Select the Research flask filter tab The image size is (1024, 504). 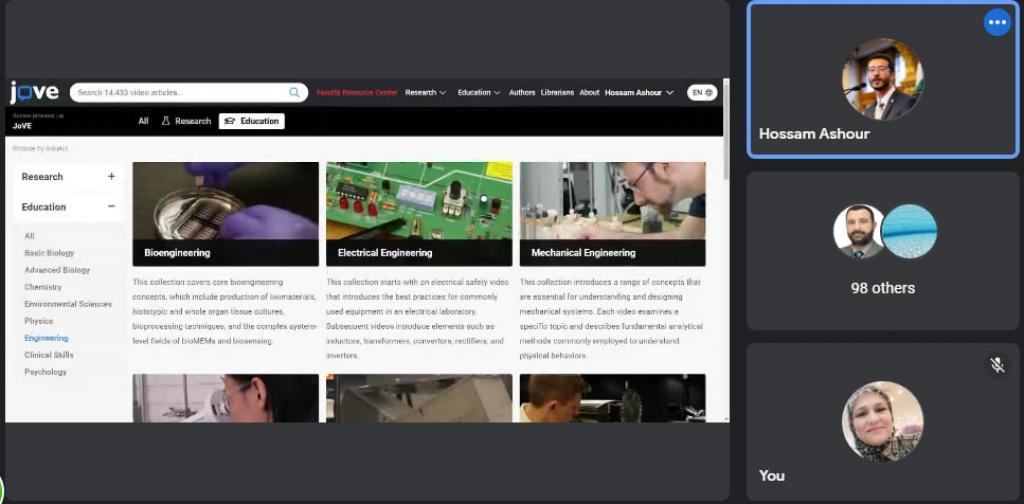(x=186, y=121)
